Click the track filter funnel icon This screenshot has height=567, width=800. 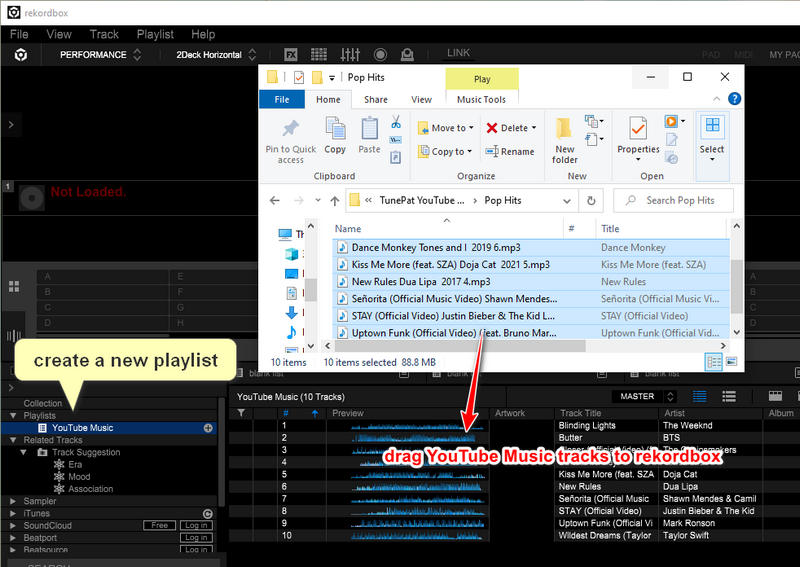241,413
